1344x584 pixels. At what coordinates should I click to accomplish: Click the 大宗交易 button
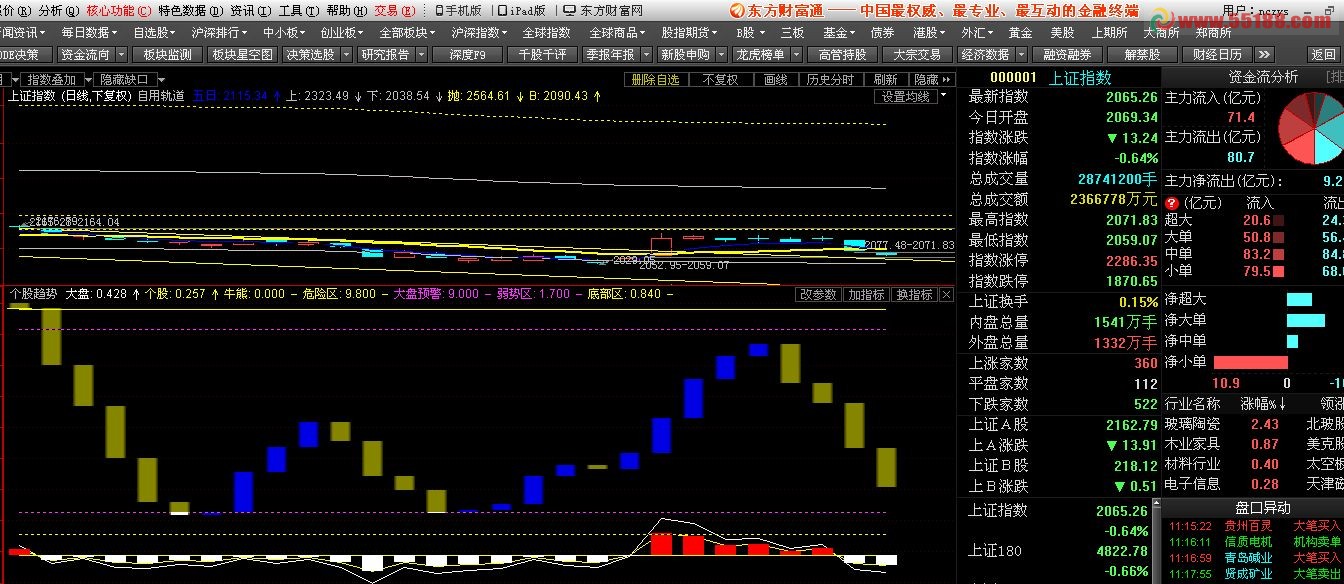tap(916, 55)
